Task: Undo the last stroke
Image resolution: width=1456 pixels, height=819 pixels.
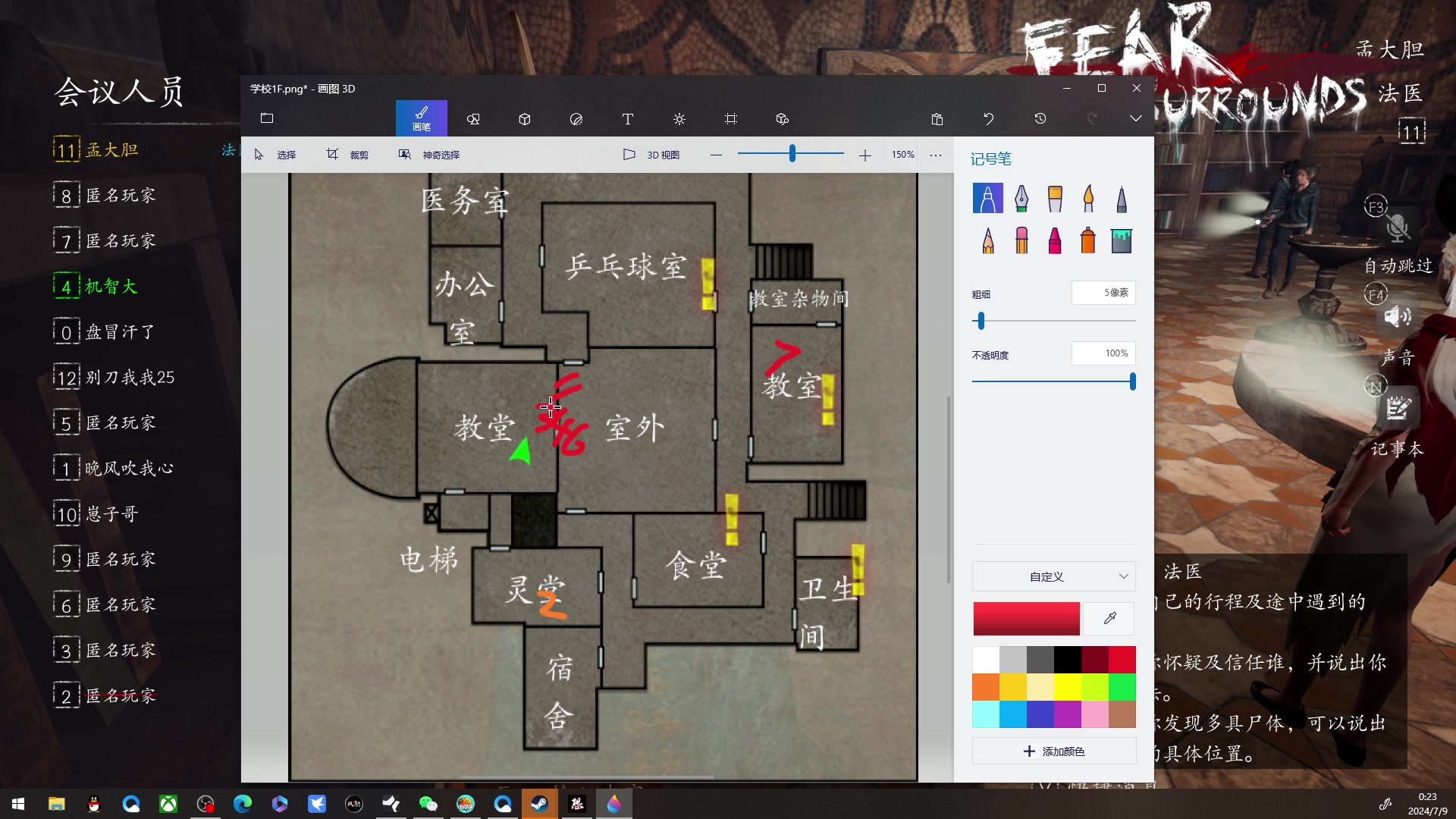Action: [989, 119]
